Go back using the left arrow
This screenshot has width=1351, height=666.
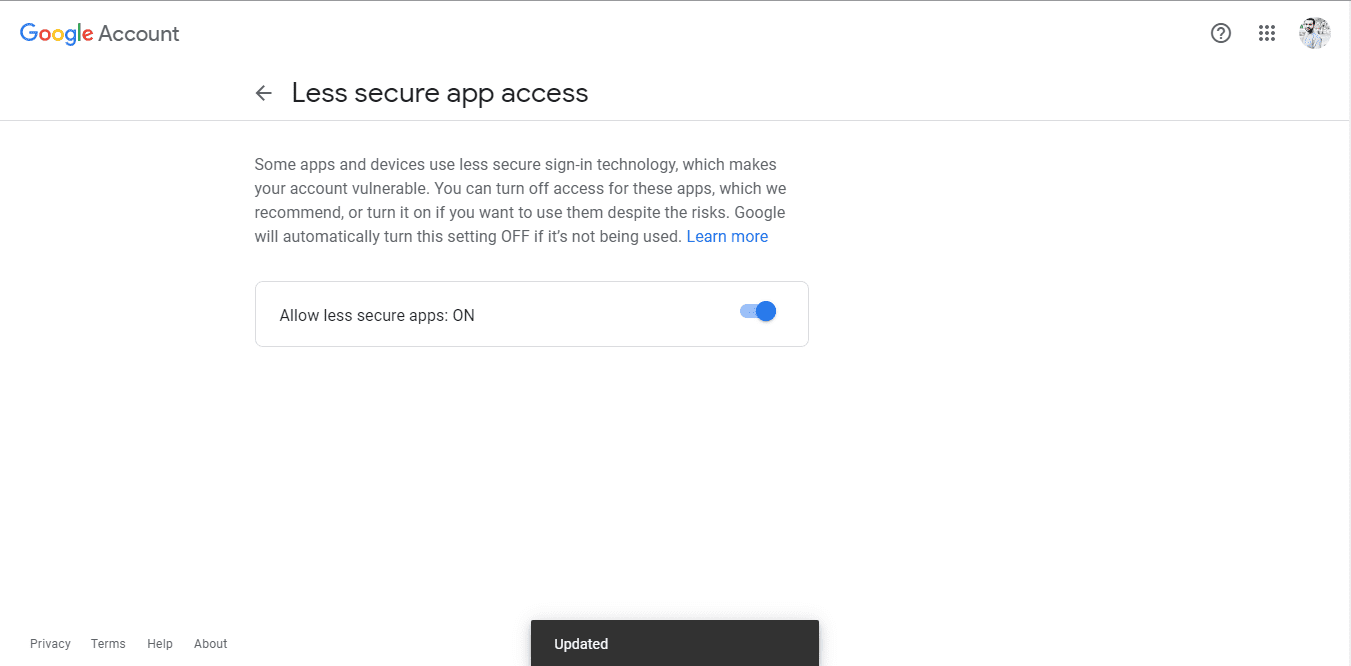click(x=264, y=93)
